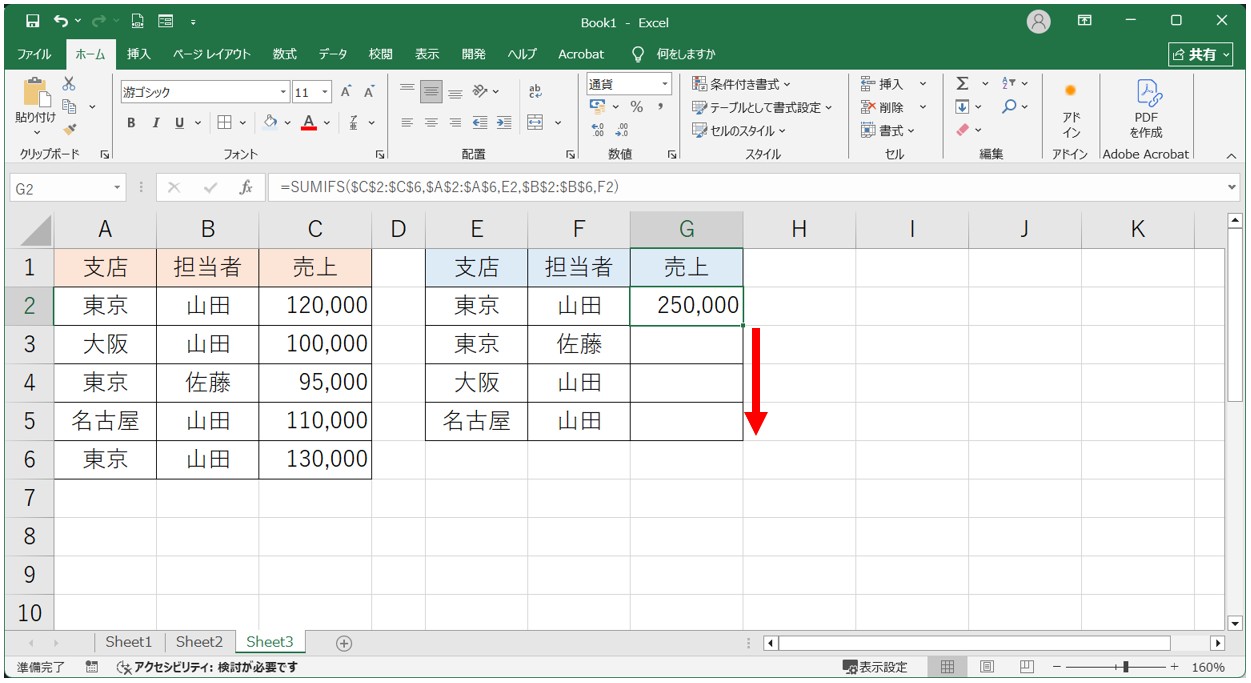Viewport: 1251px width, 683px height.
Task: Add a new sheet with plus
Action: [344, 643]
